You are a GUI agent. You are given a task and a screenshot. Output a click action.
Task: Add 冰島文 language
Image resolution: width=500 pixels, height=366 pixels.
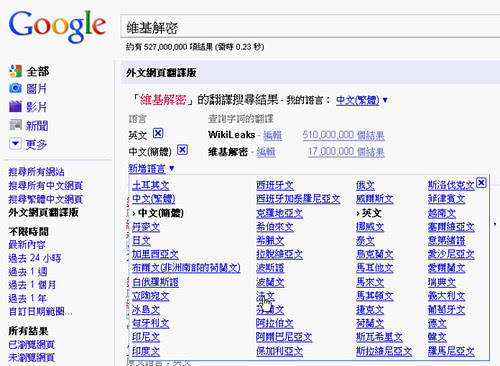tap(146, 310)
